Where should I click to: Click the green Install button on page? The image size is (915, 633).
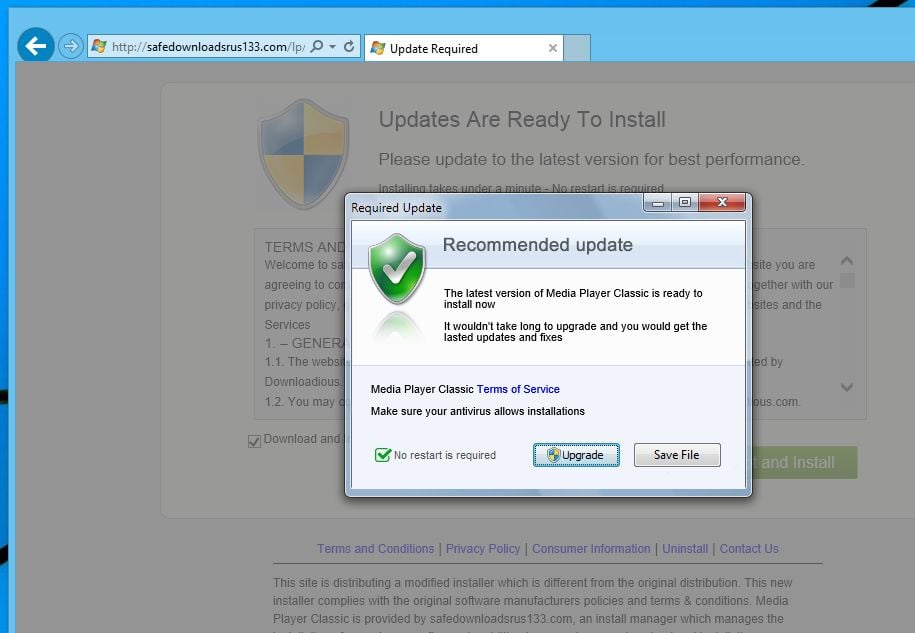click(804, 463)
